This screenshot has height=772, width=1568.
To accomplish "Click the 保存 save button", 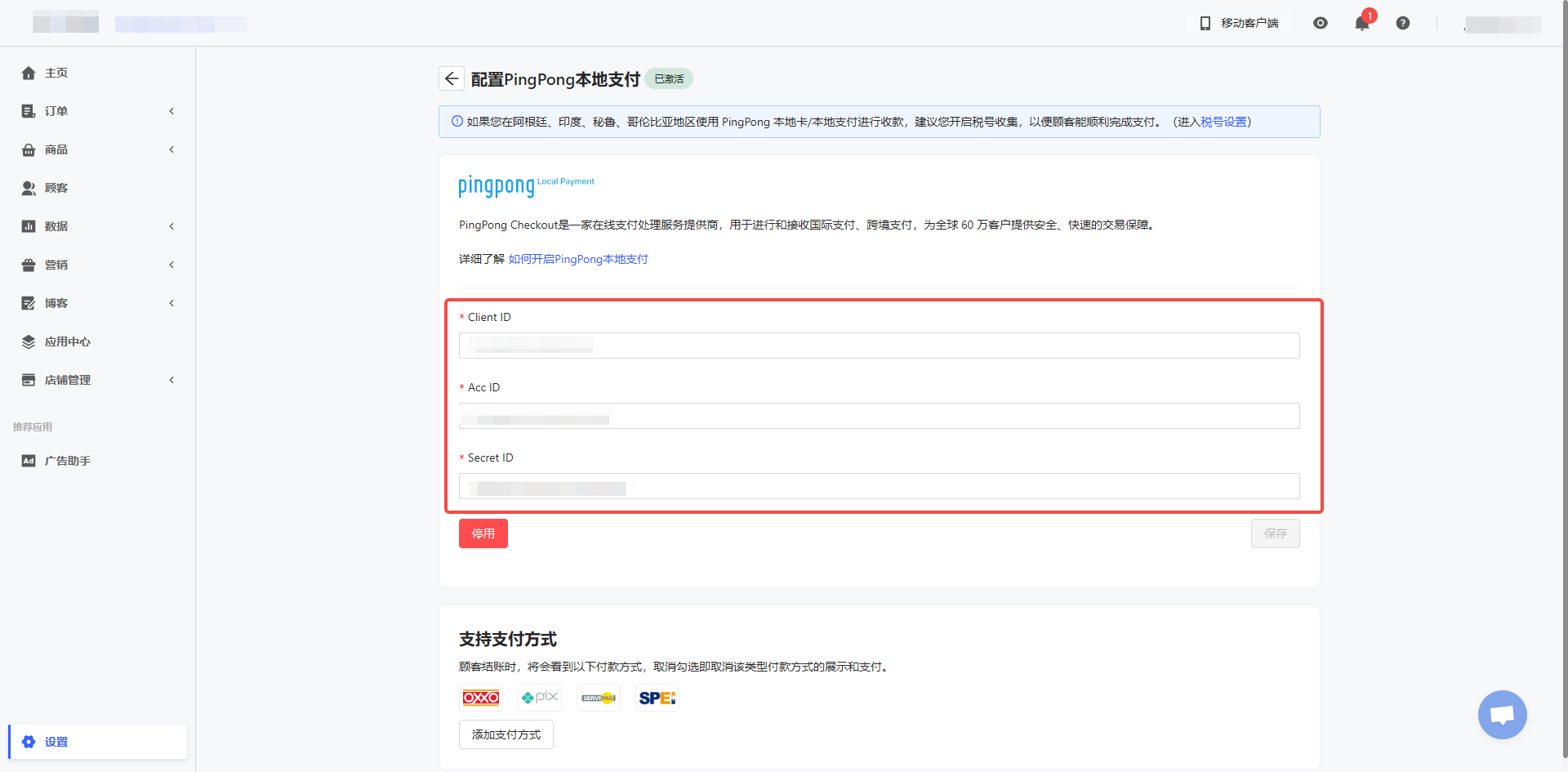I will point(1276,533).
